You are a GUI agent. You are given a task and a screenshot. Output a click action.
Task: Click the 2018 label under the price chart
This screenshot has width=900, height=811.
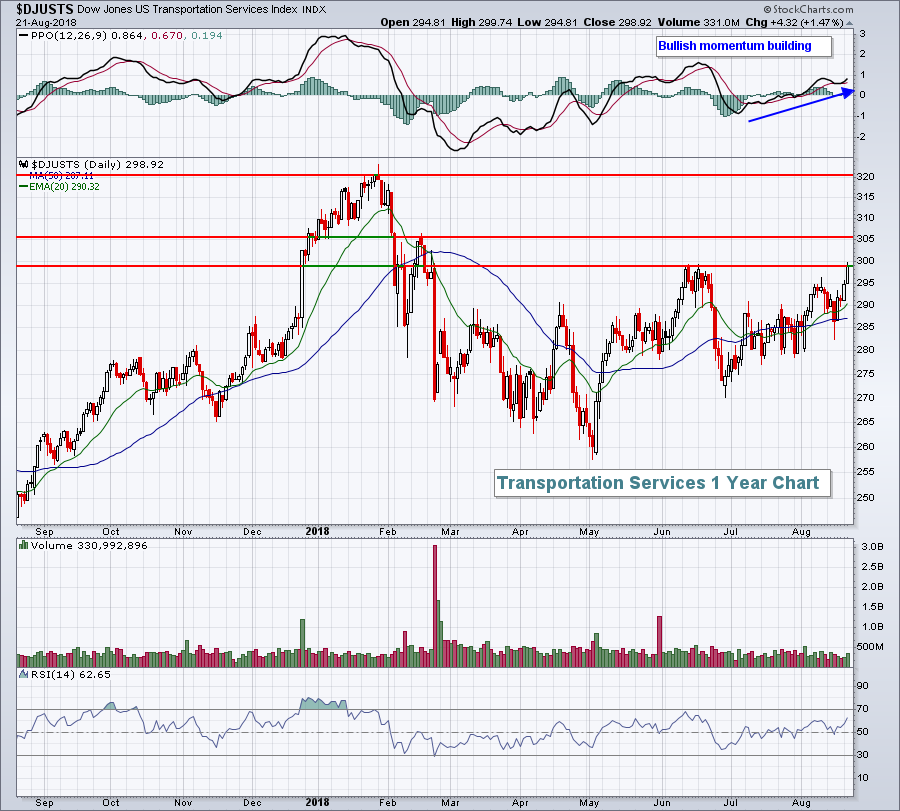tap(317, 531)
